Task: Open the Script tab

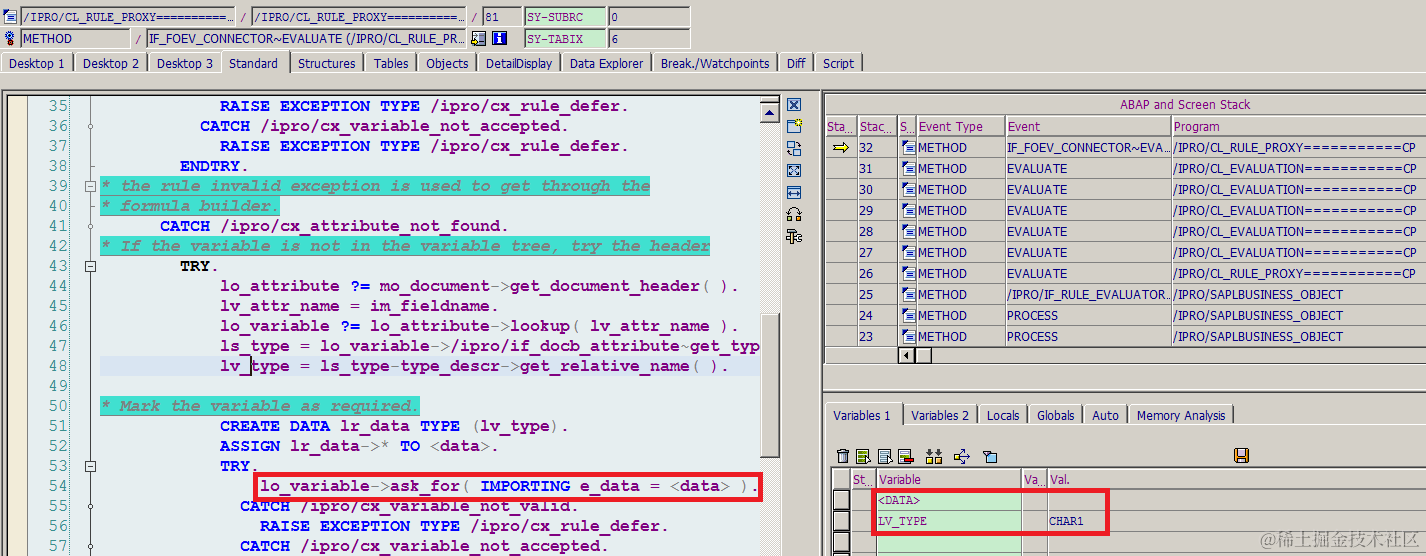Action: coord(838,63)
